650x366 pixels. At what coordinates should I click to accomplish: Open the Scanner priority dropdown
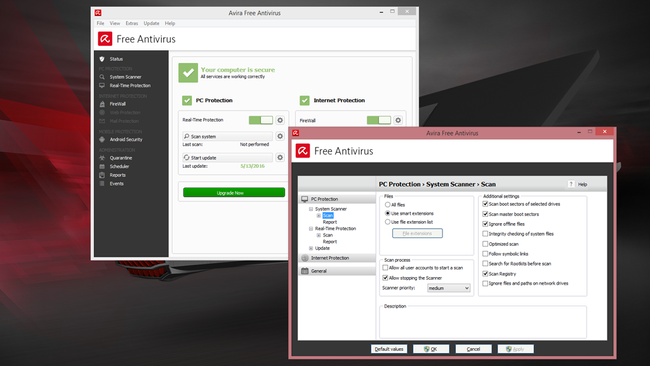[x=449, y=288]
